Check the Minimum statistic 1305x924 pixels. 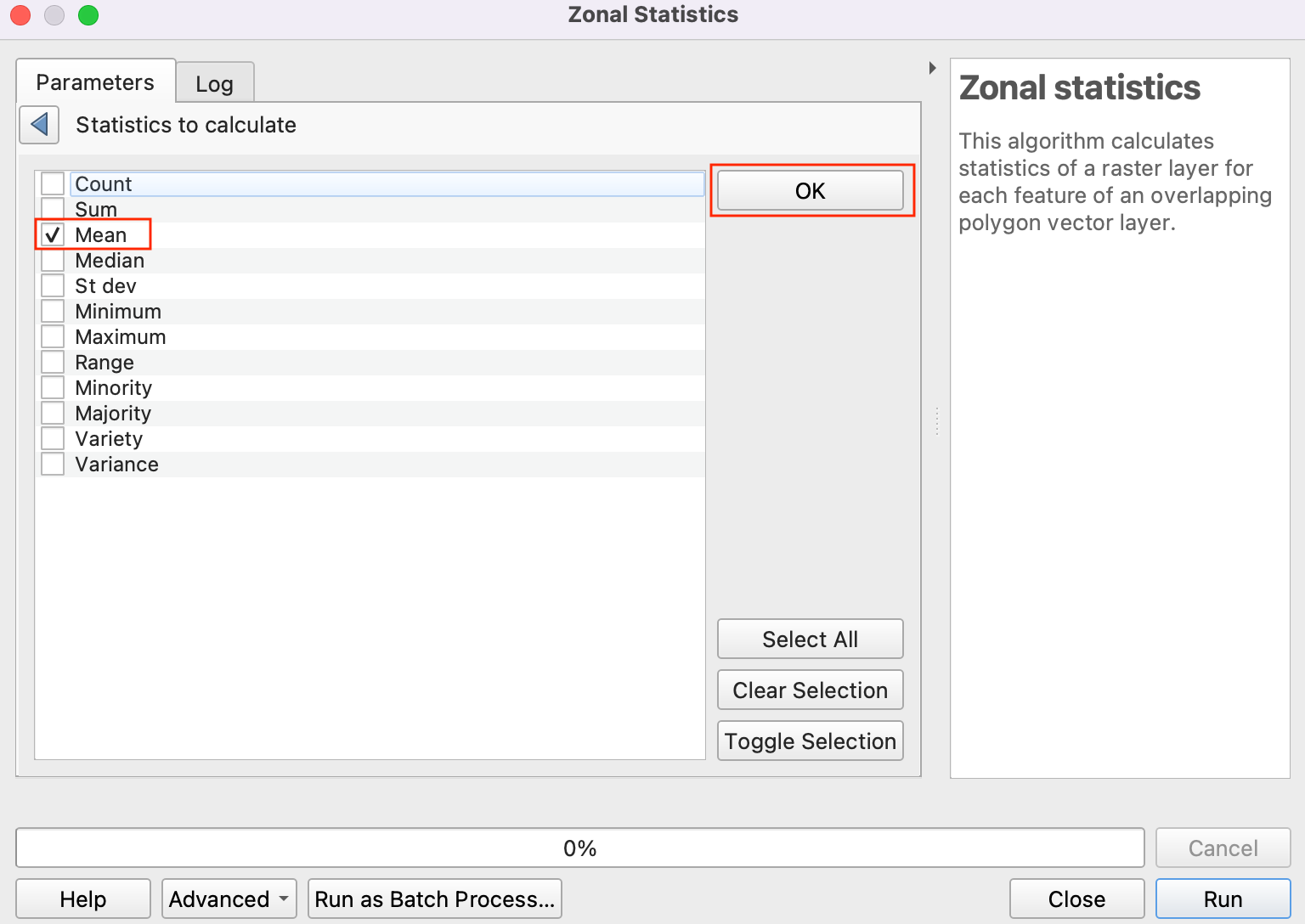(53, 312)
